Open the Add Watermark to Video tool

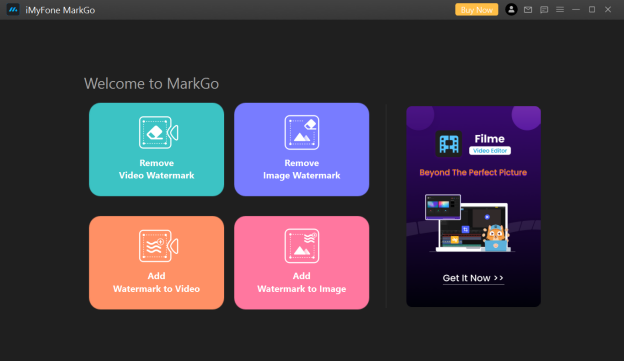point(156,263)
